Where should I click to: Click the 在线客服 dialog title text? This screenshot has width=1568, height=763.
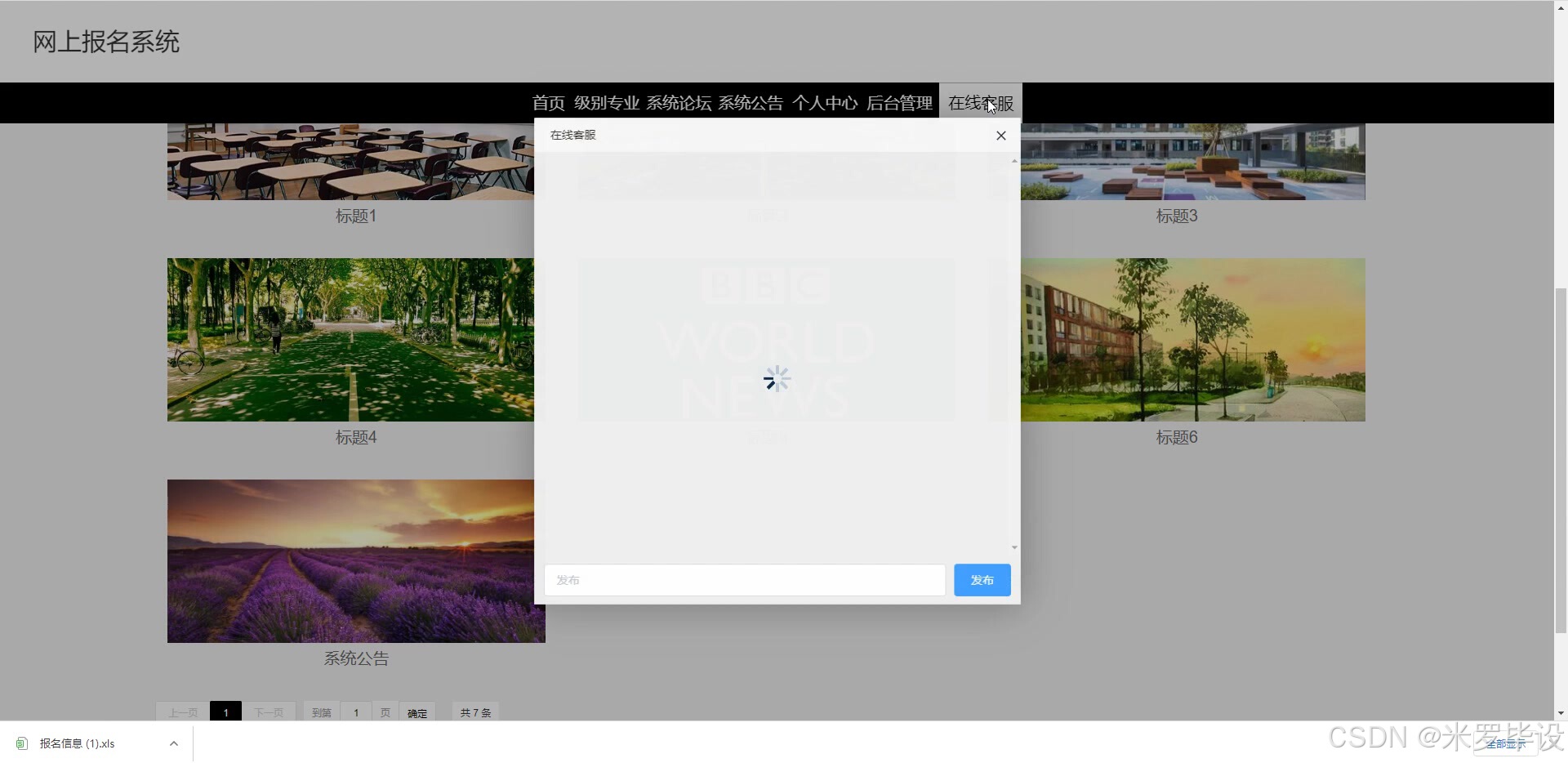tap(573, 136)
